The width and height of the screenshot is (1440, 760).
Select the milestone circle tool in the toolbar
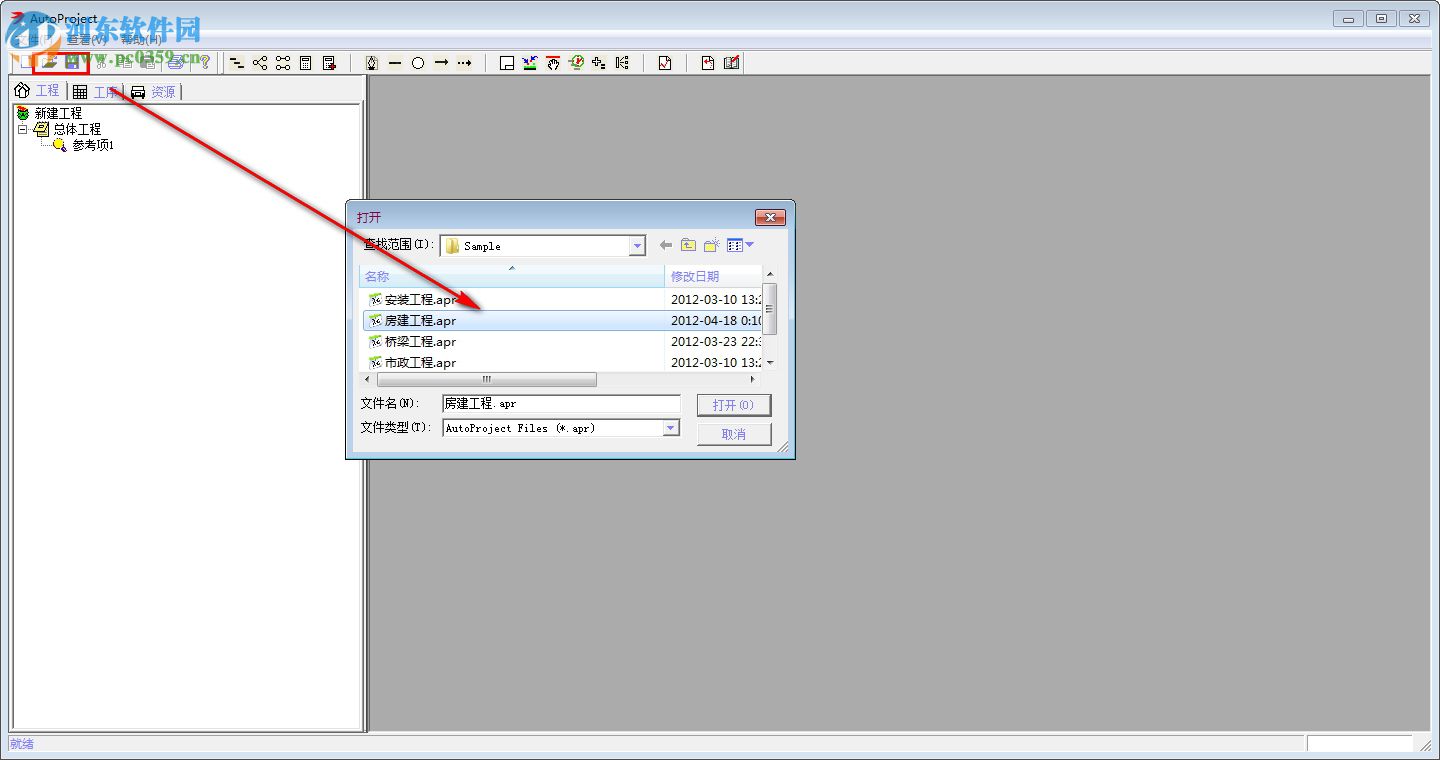click(417, 63)
